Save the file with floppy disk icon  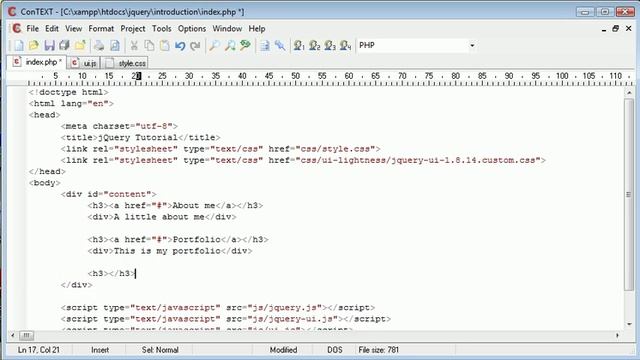49,45
